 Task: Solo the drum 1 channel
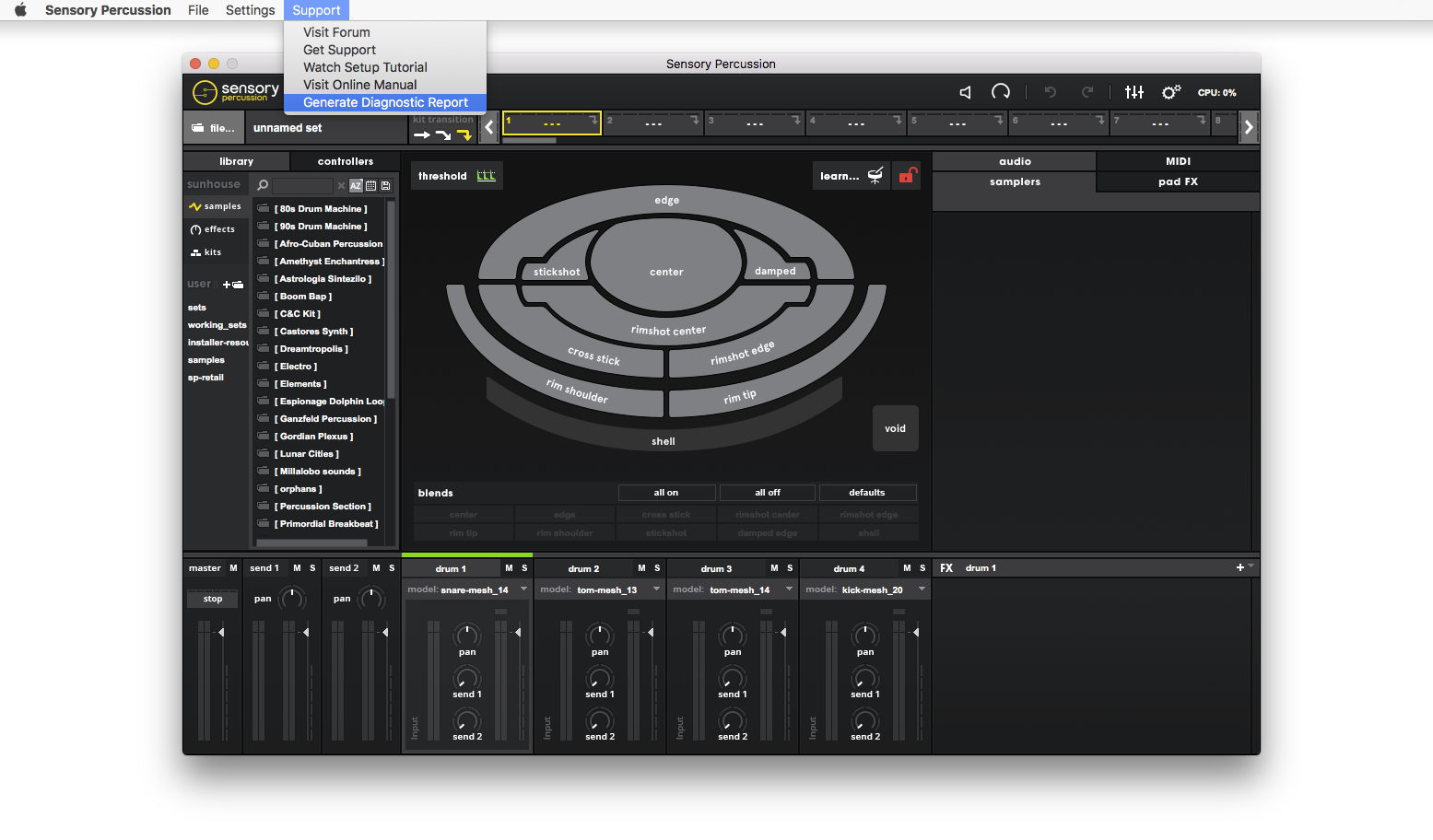pos(524,568)
